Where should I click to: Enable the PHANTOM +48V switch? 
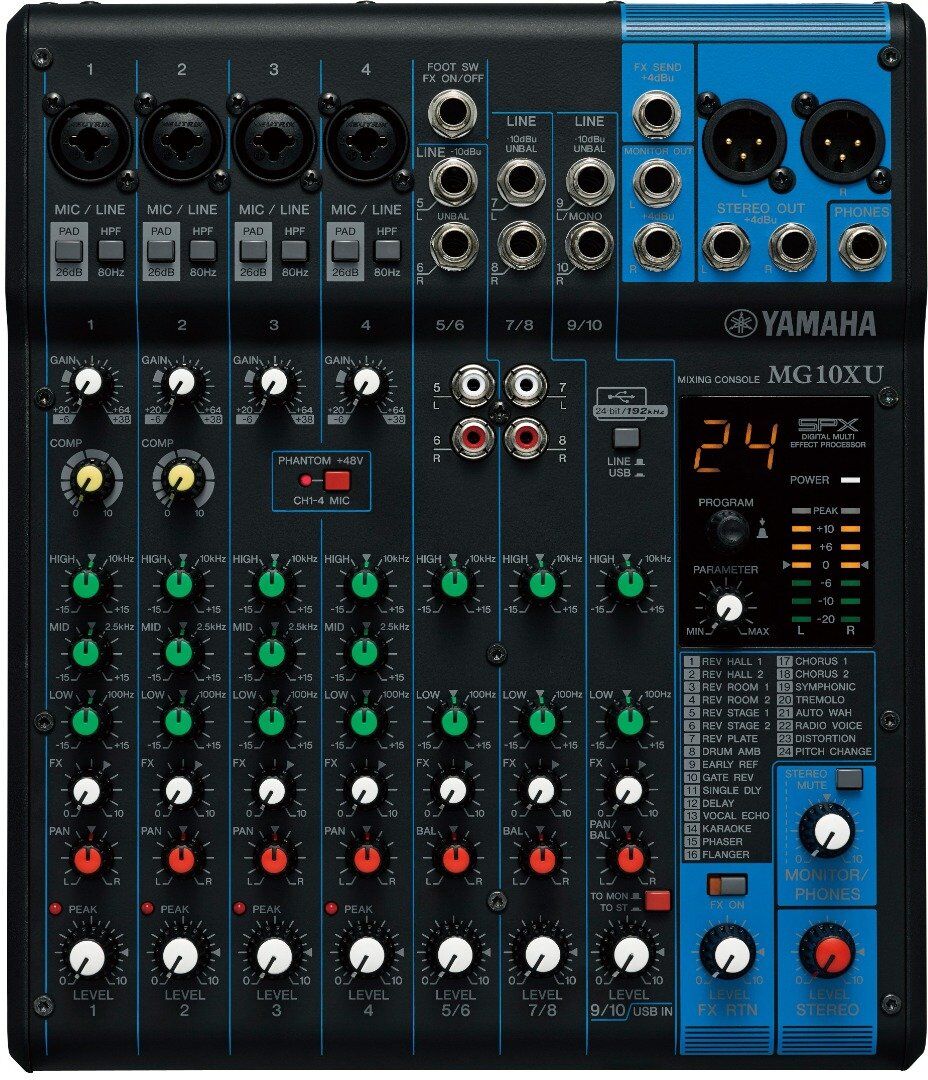tap(337, 480)
